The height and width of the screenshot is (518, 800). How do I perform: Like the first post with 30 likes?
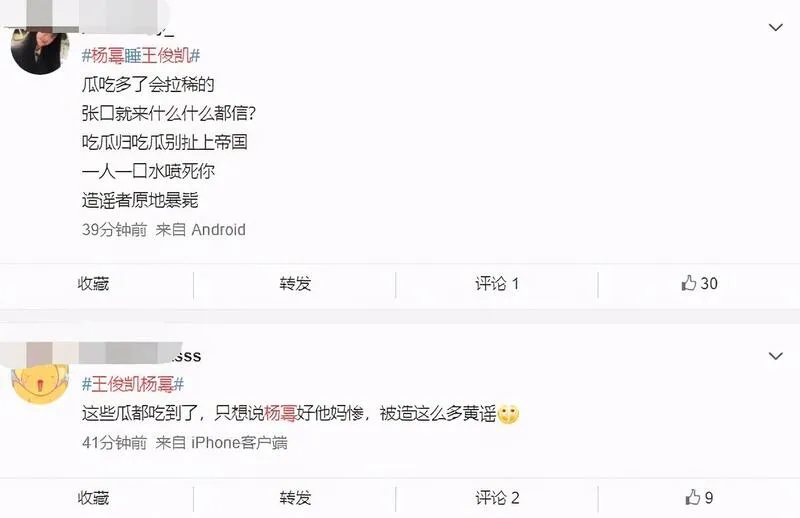pos(699,283)
